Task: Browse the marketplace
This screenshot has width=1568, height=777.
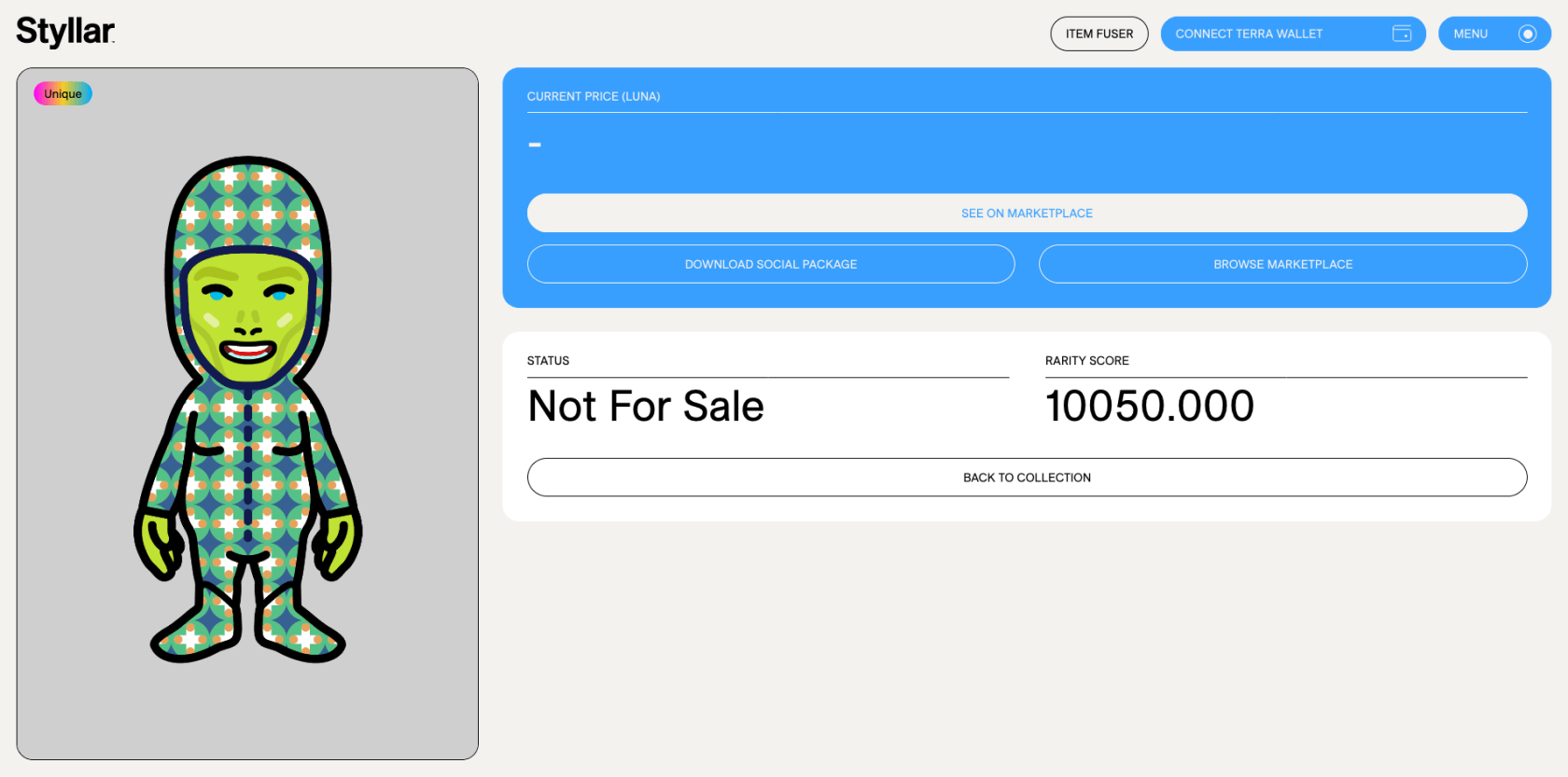Action: [x=1283, y=264]
